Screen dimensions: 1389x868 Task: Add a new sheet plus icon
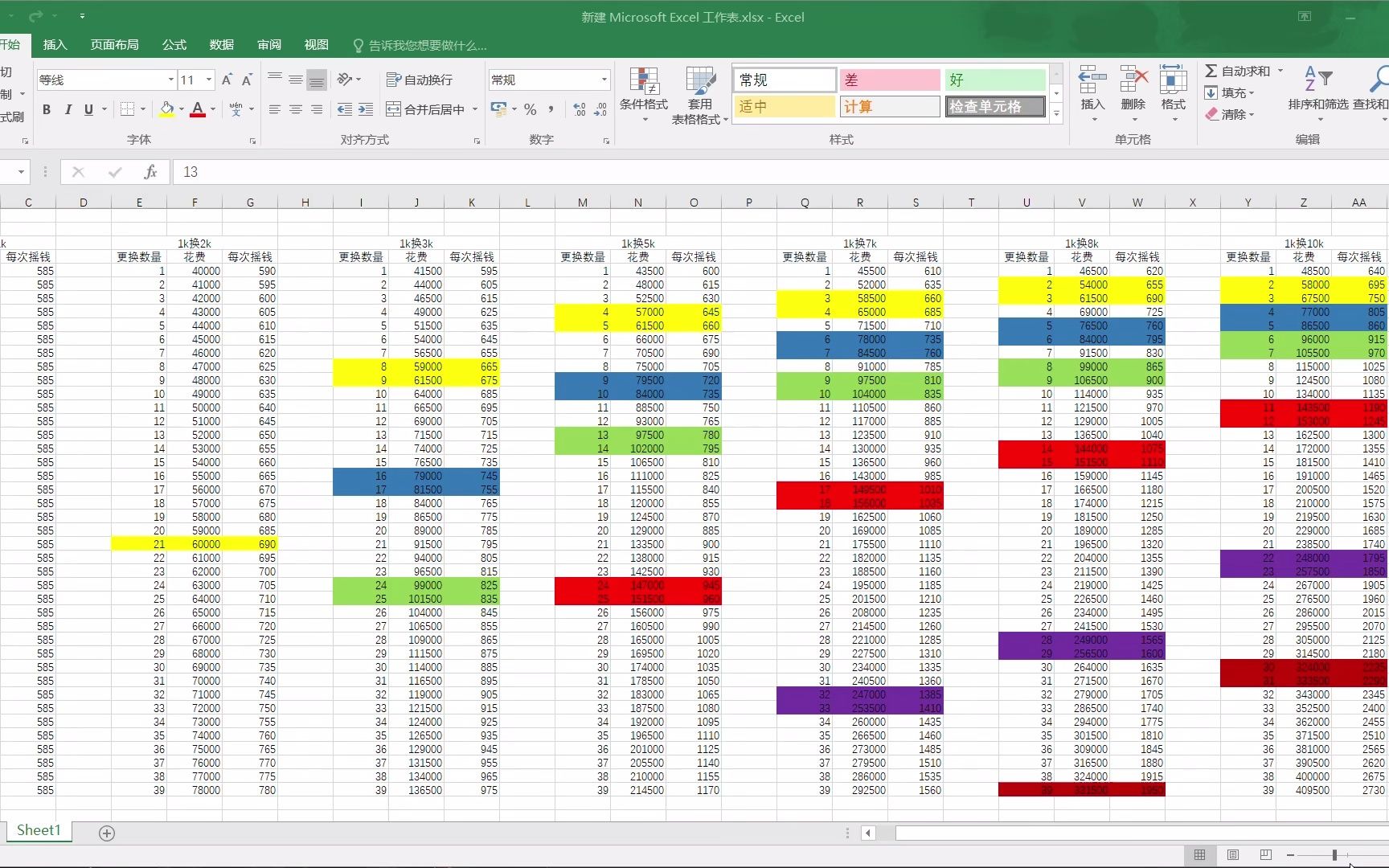[107, 833]
